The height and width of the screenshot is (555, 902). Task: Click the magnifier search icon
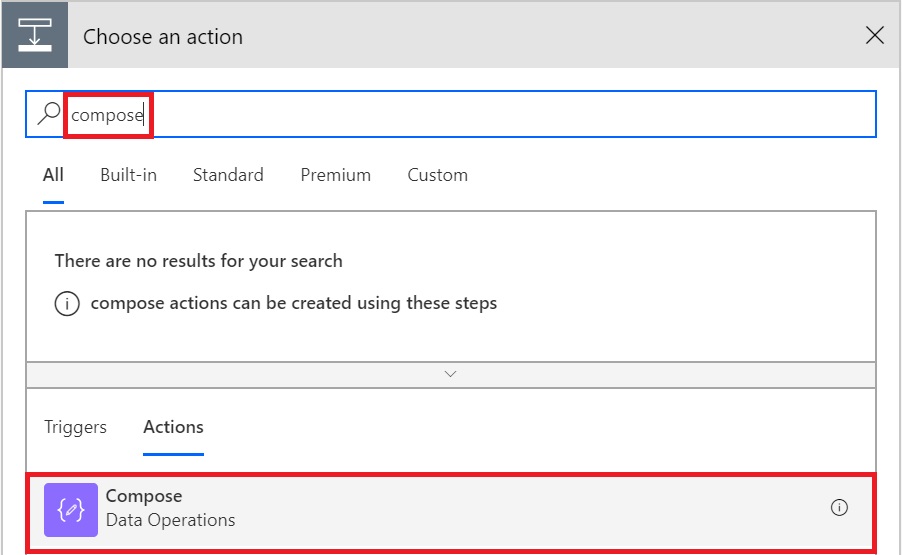click(x=49, y=113)
